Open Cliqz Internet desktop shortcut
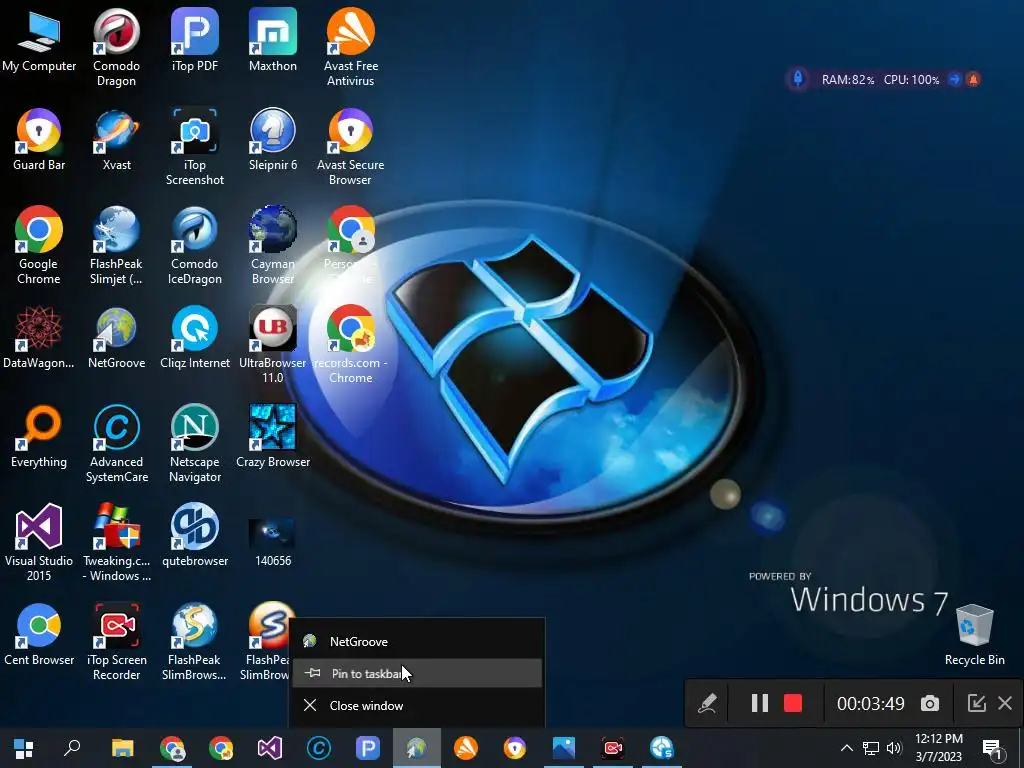 tap(195, 337)
